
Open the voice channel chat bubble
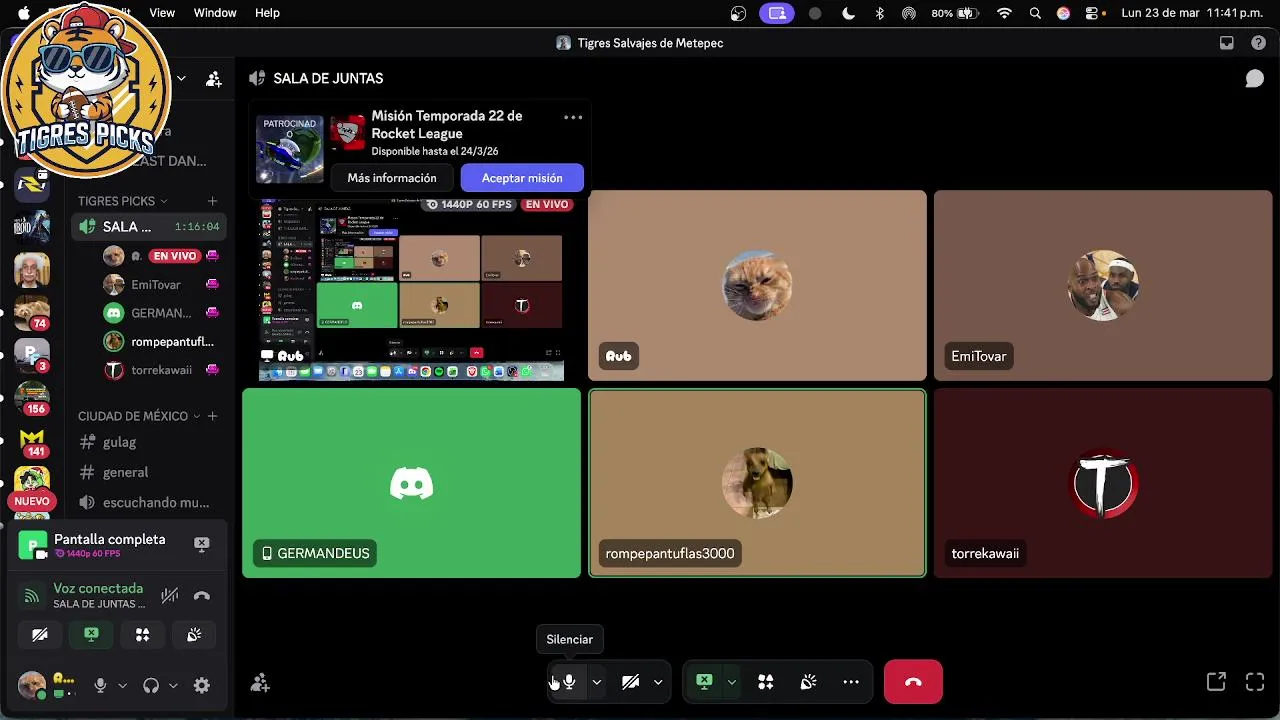(1254, 78)
